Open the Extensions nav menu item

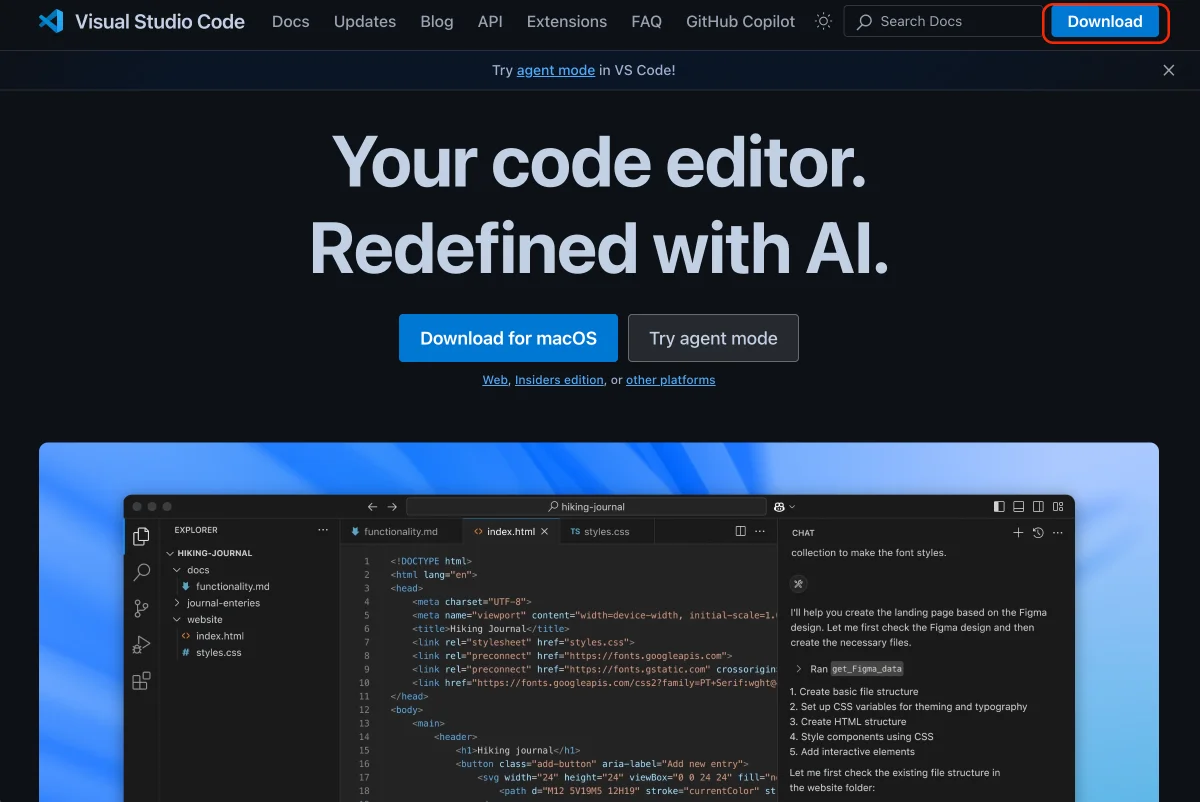point(567,21)
